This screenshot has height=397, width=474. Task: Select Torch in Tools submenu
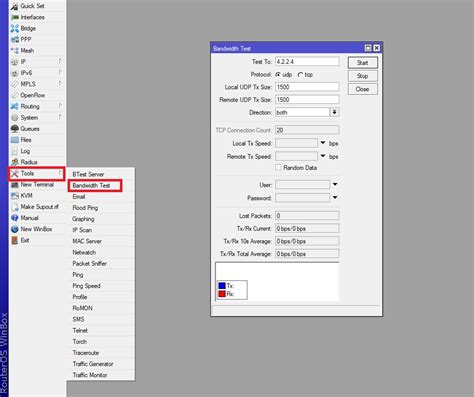pos(80,342)
